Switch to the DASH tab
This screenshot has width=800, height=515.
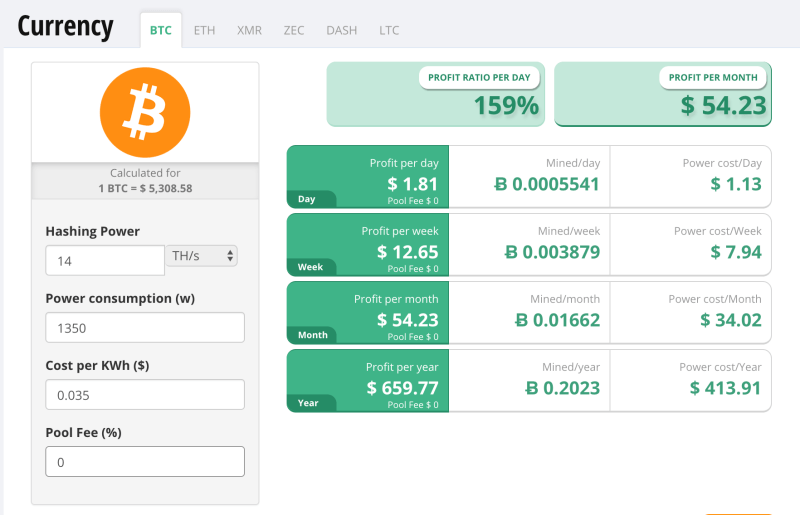pos(341,30)
